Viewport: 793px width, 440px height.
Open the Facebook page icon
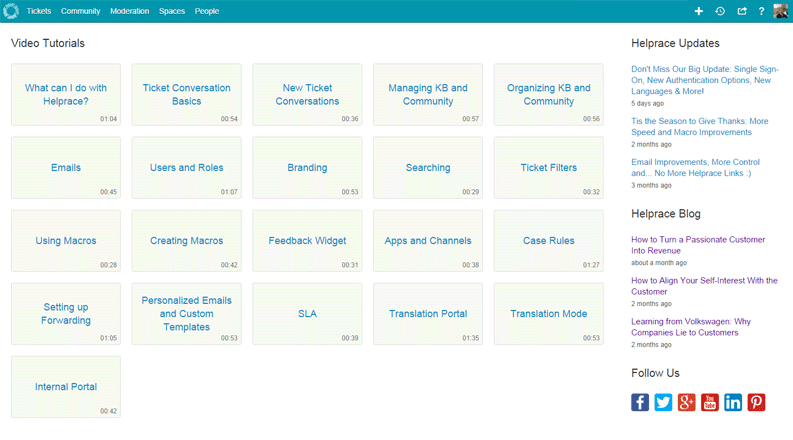(640, 403)
